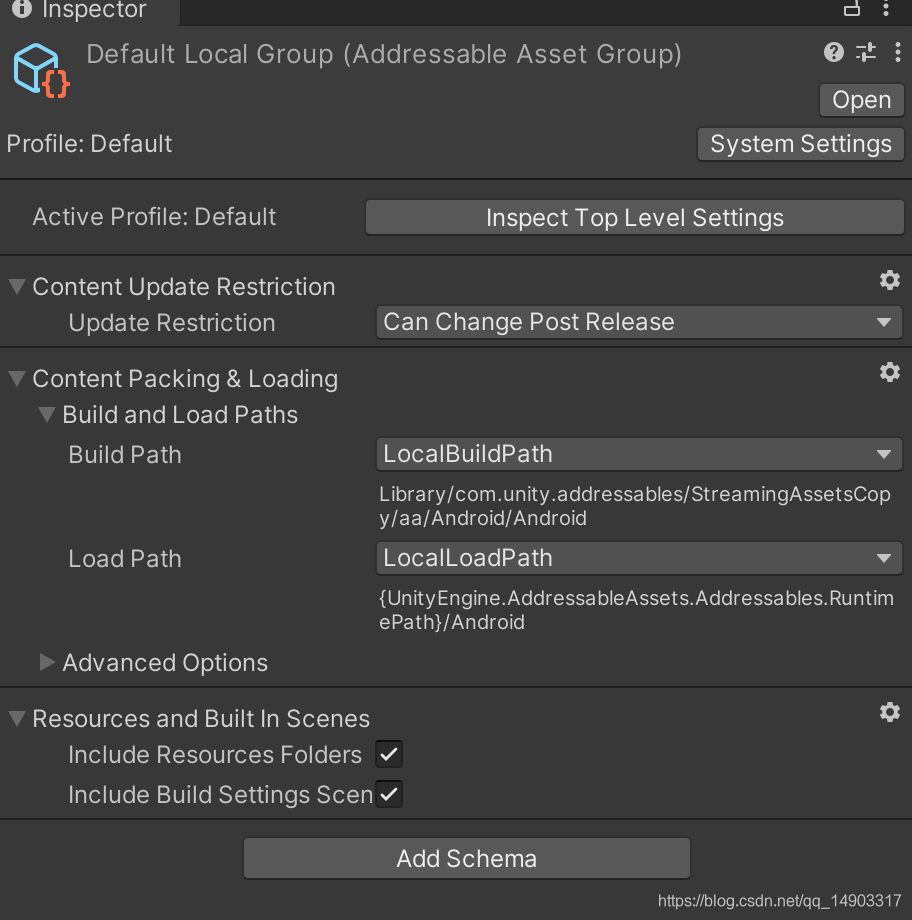Uncheck Include Resources Folders

[388, 755]
